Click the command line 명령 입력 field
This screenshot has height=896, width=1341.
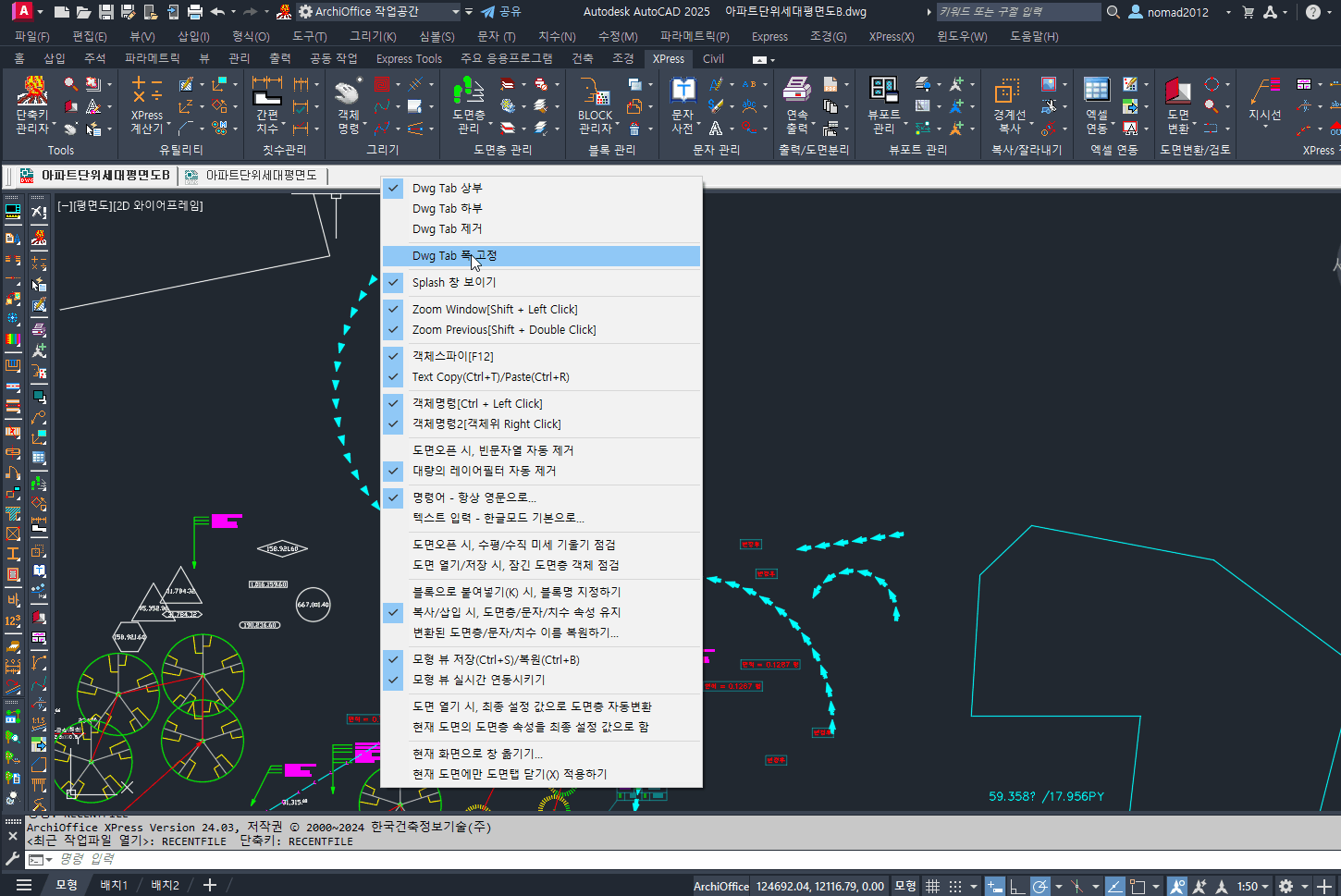click(684, 860)
